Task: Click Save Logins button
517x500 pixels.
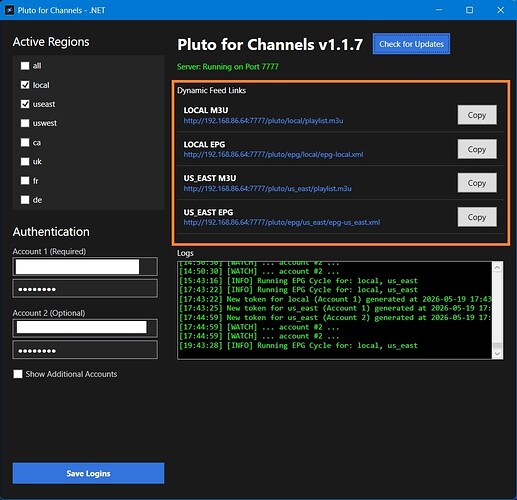Action: click(88, 473)
